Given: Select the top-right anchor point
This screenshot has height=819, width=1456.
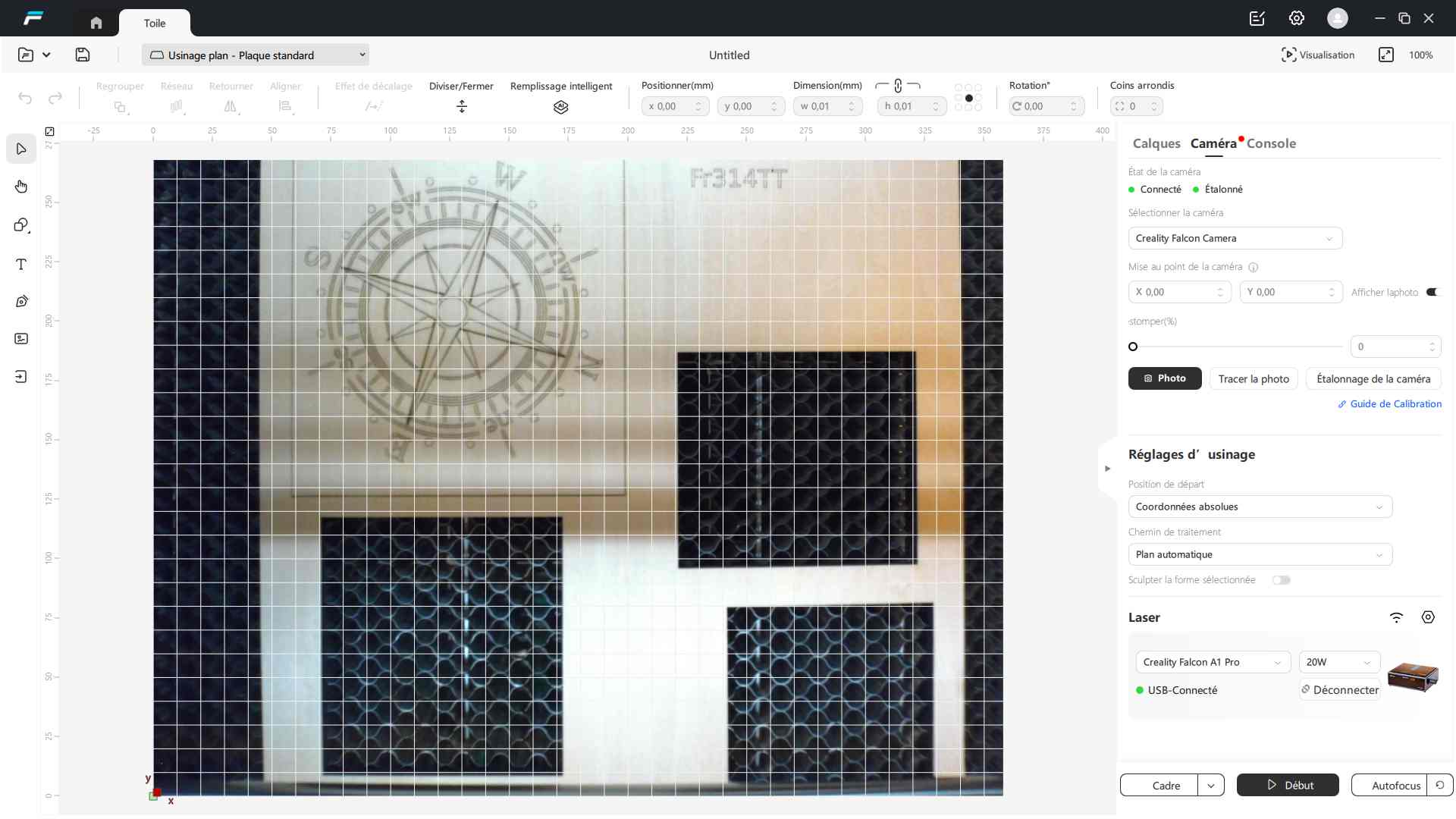Looking at the screenshot, I should 978,88.
